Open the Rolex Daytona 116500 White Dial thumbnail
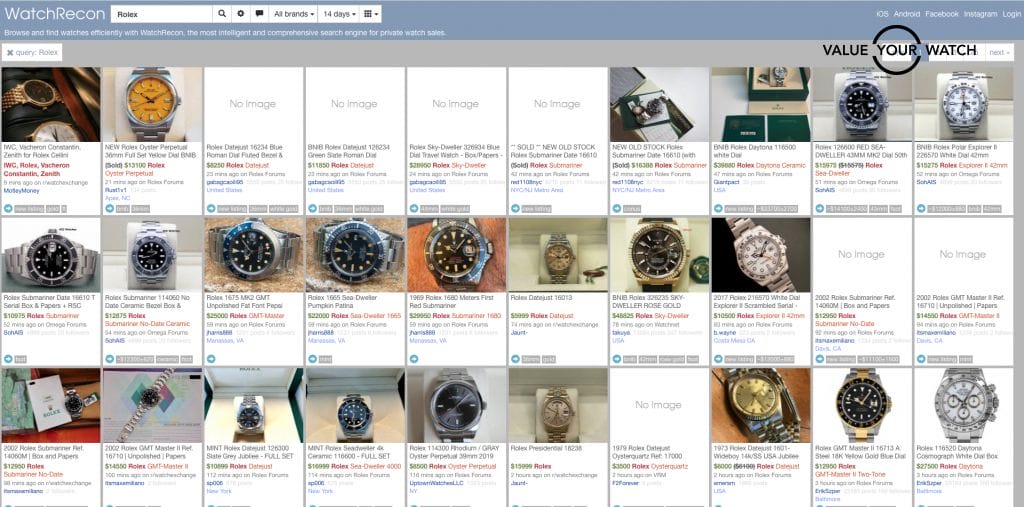 [760, 104]
